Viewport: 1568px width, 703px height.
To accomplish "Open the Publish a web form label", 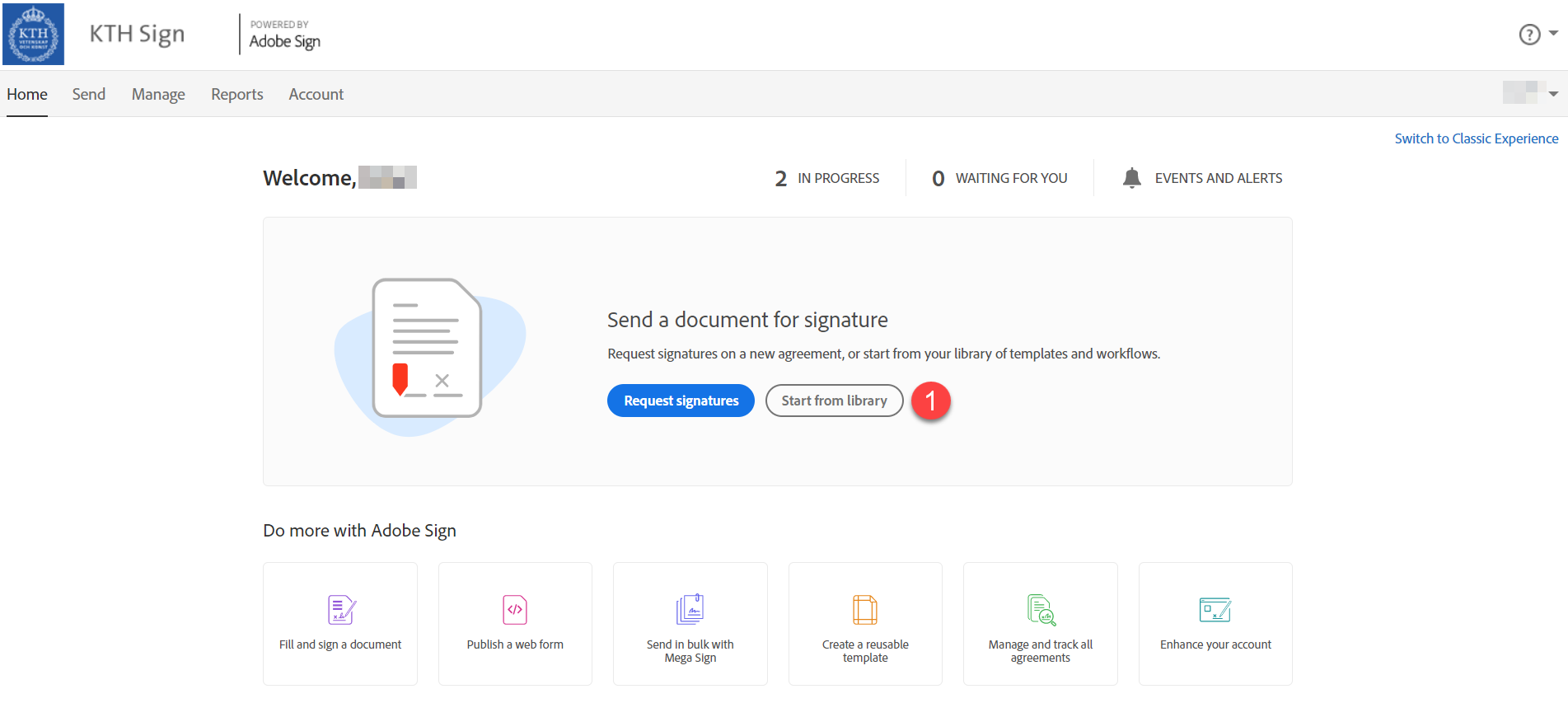I will [515, 644].
